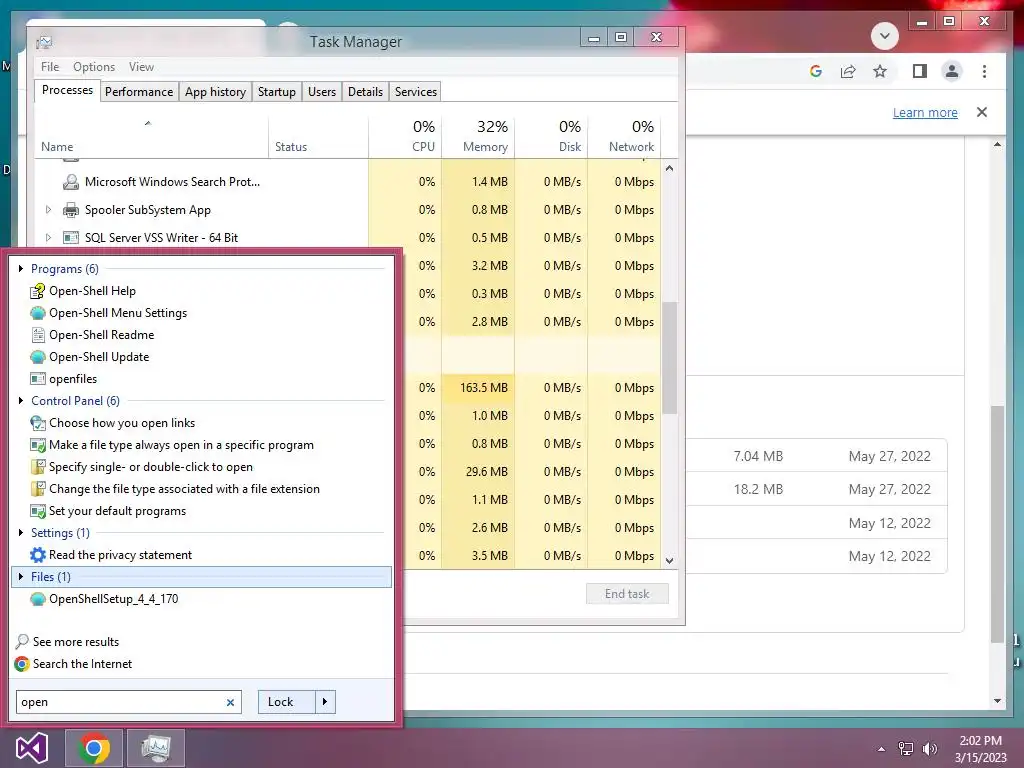
Task: Click the Chrome icon beside Search the Internet
Action: tap(22, 664)
